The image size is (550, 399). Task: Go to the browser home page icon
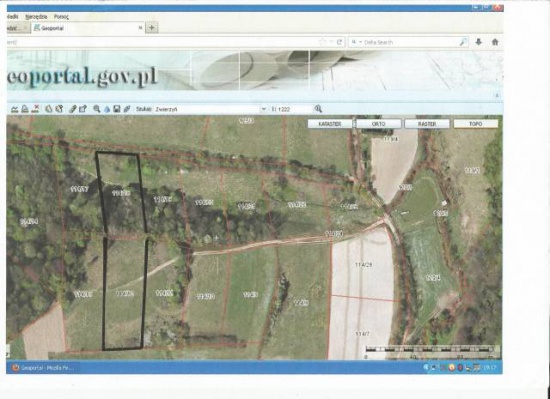point(495,42)
